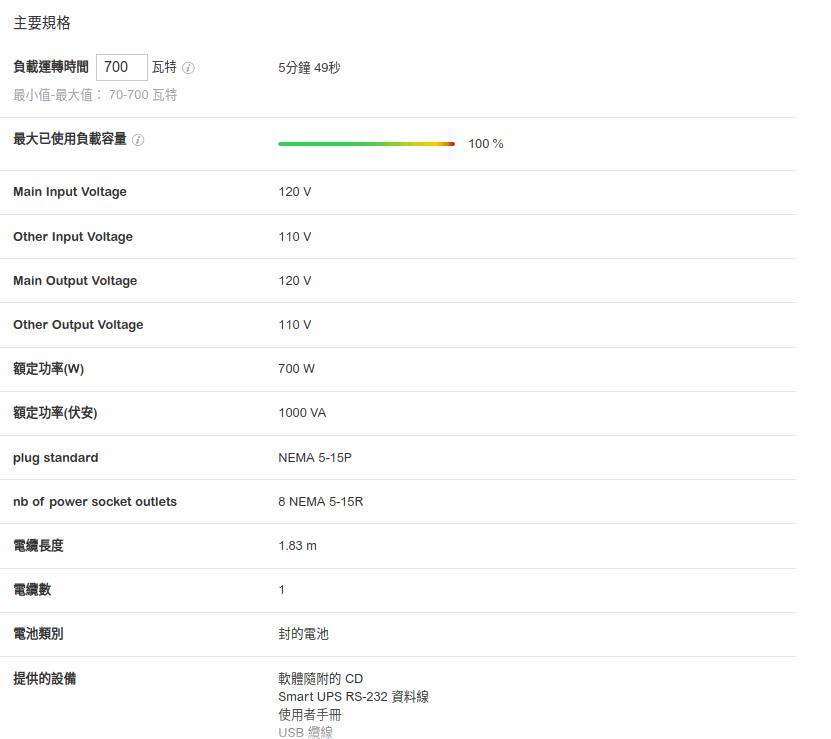831x739 pixels.
Task: Click the 瓦特 unit label
Action: 164,67
